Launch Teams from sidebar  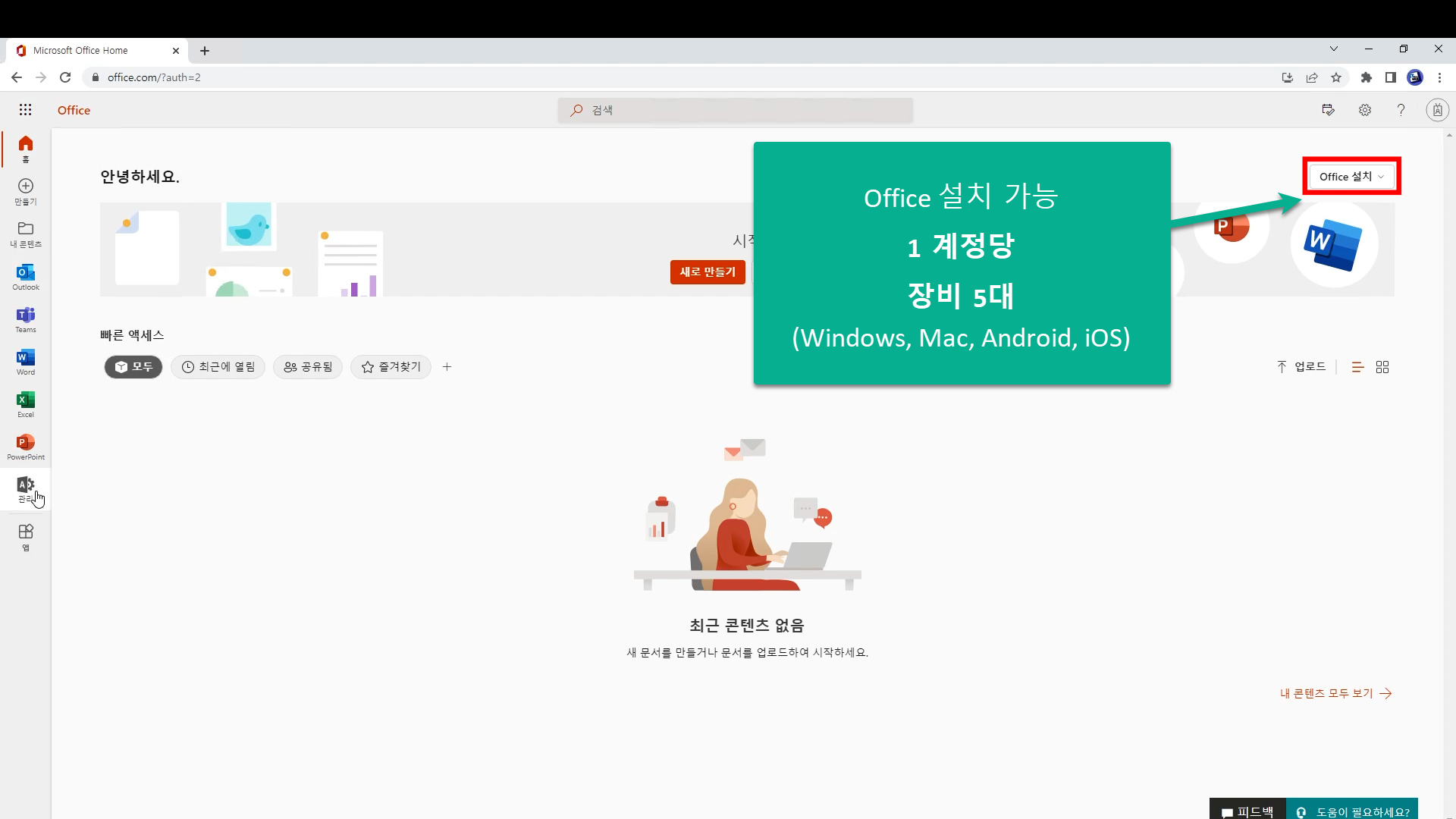point(26,319)
